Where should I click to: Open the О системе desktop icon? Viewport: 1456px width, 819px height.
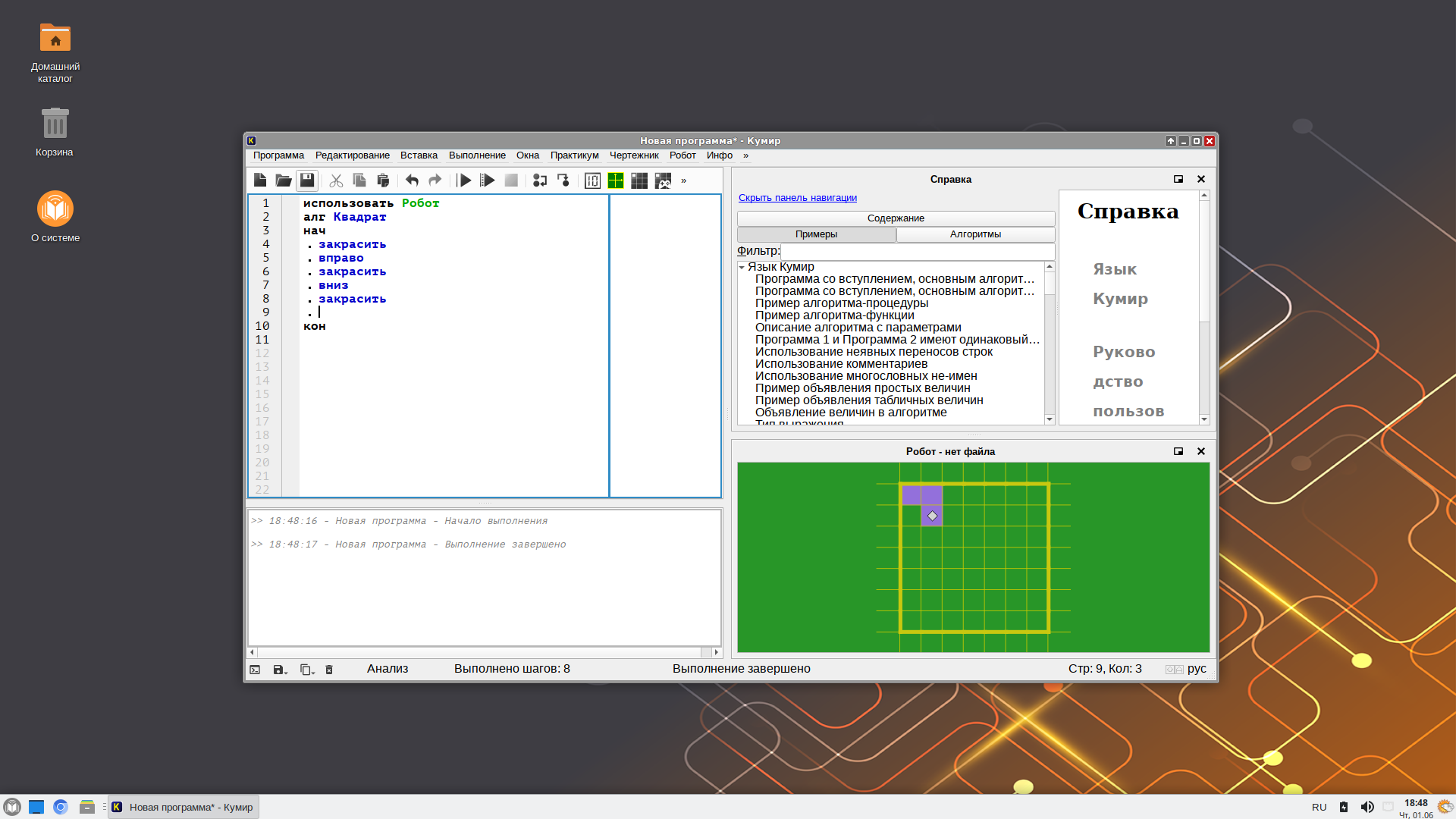55,217
